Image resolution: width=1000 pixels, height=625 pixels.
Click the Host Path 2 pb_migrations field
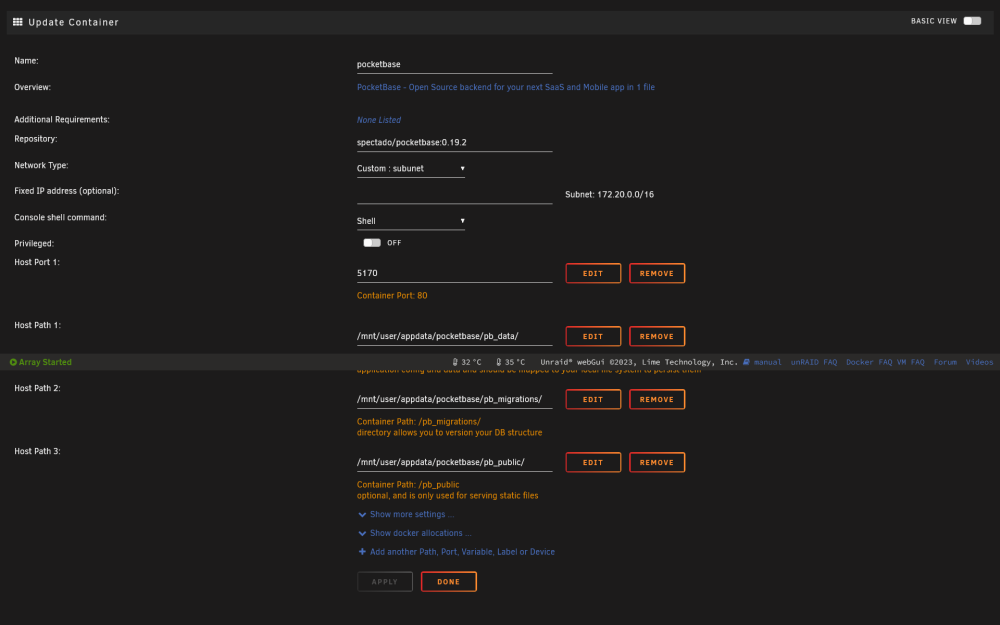click(x=454, y=399)
